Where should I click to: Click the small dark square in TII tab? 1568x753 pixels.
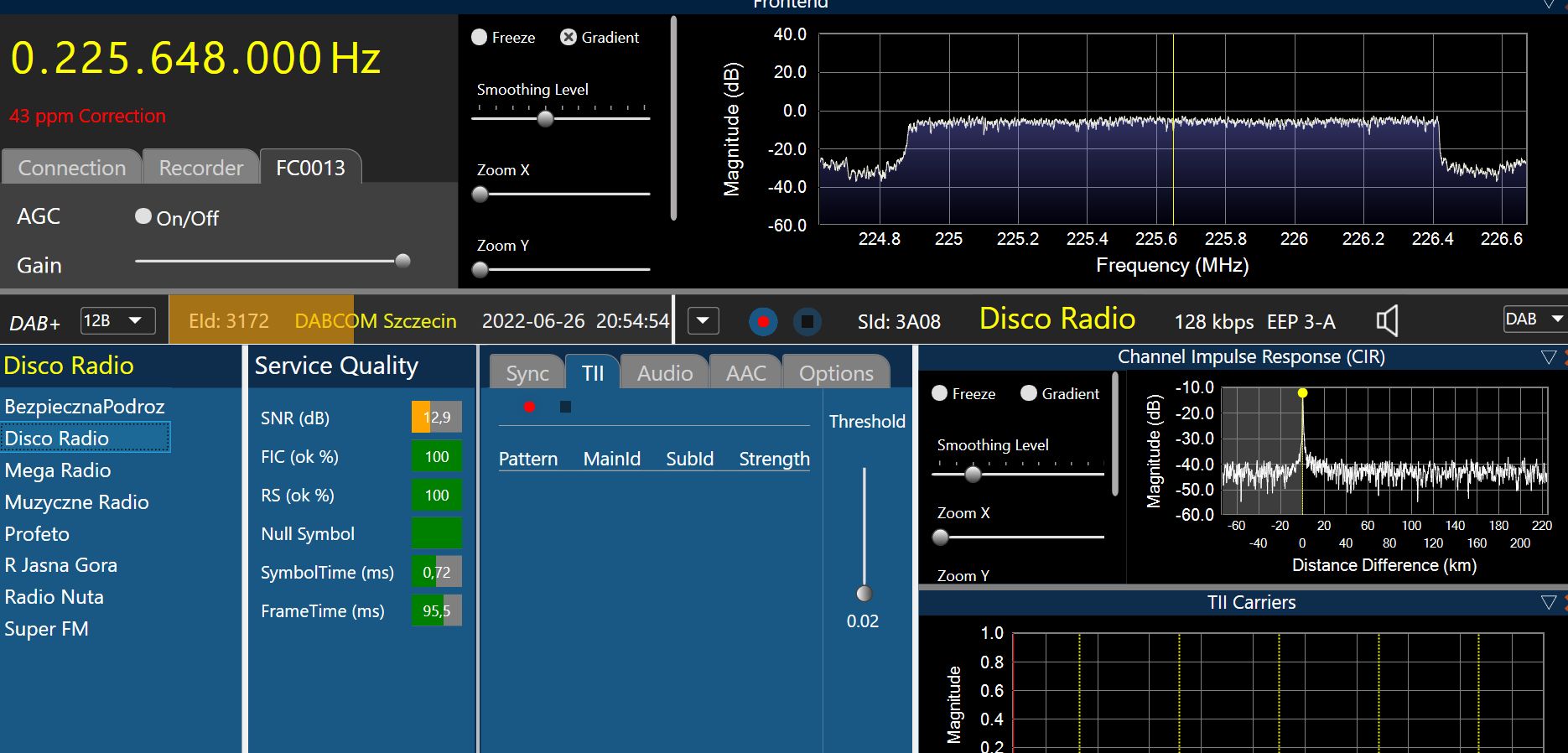point(565,408)
